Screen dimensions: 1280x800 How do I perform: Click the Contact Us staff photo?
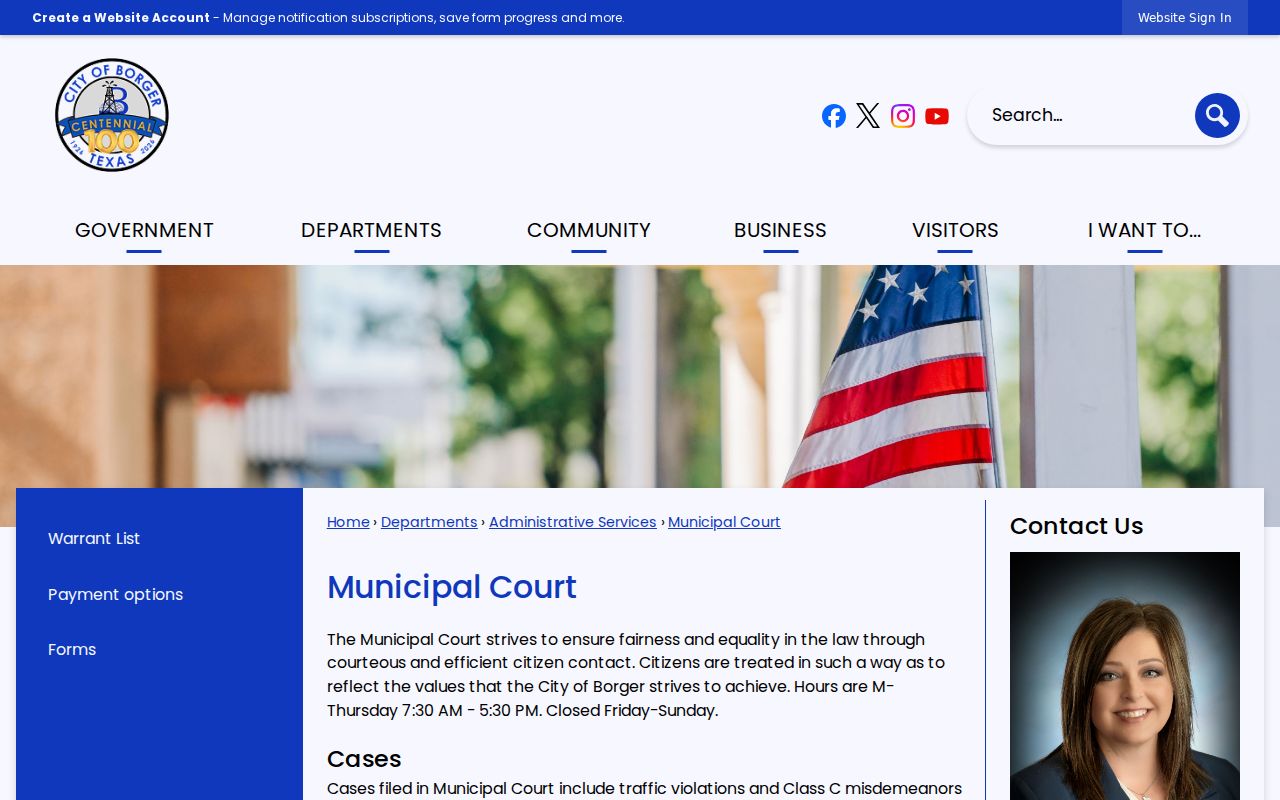coord(1125,676)
